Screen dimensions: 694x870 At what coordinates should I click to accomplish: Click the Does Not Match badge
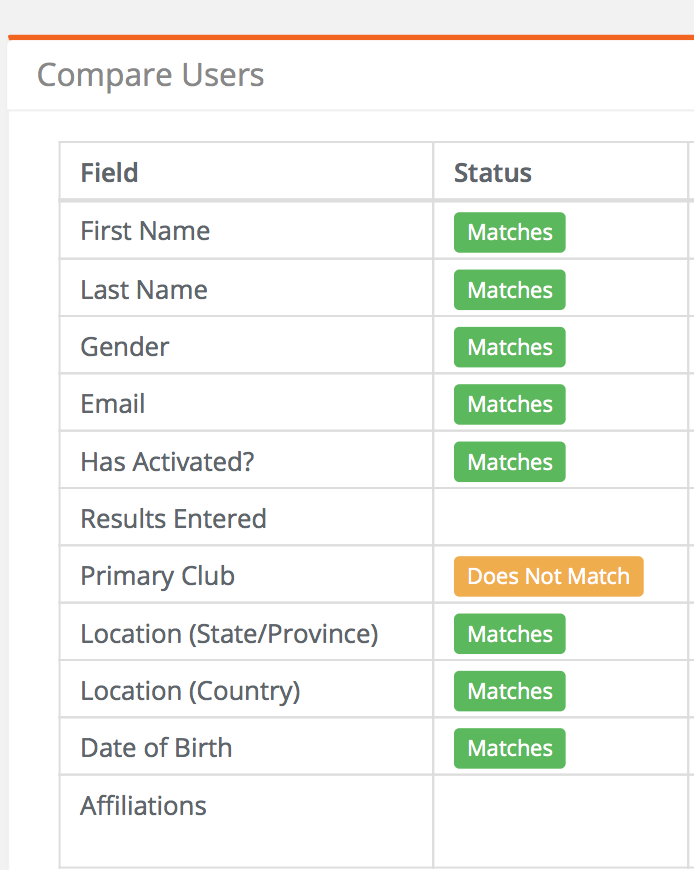[x=548, y=576]
